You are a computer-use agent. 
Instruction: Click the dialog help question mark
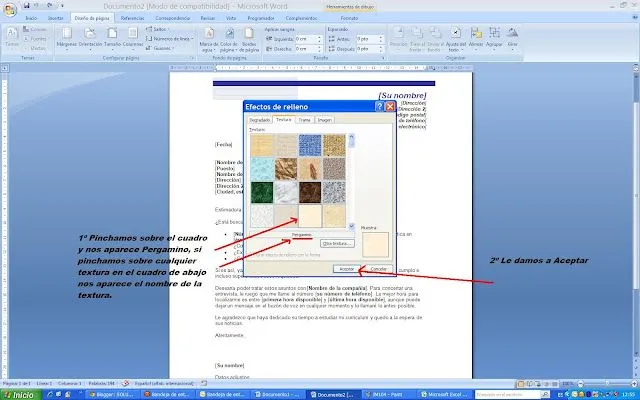[379, 107]
